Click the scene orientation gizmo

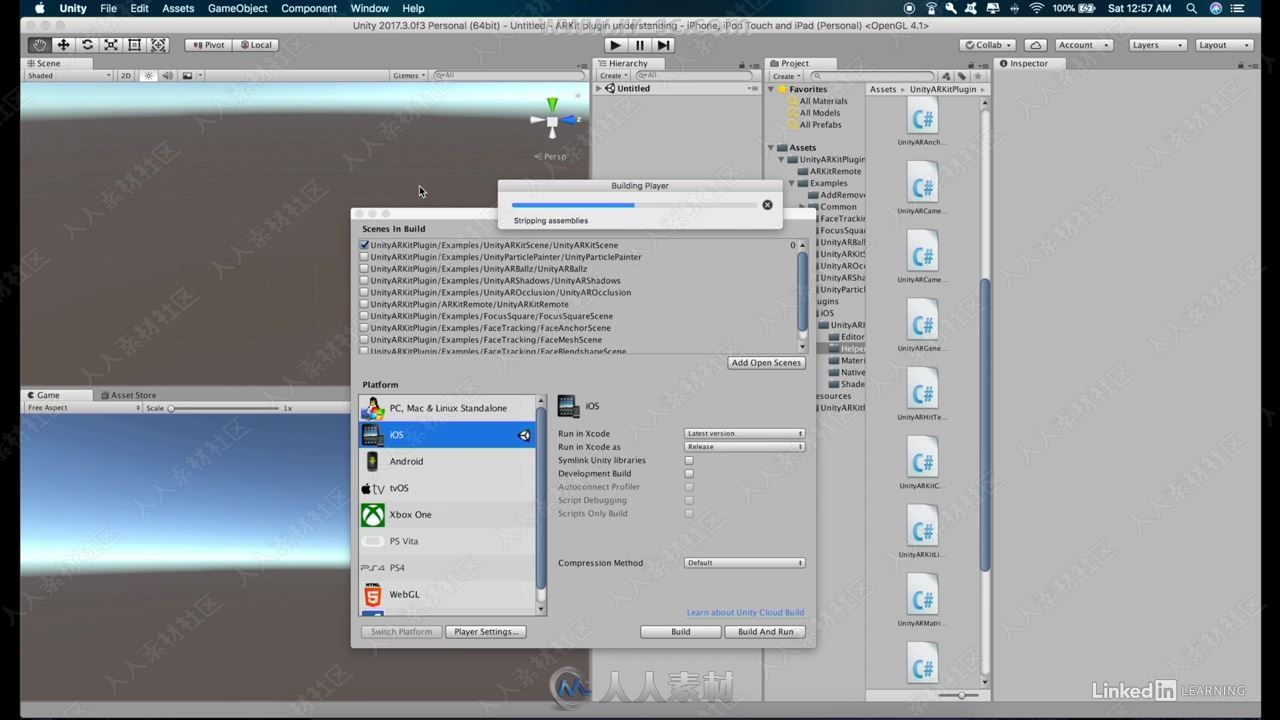click(552, 121)
